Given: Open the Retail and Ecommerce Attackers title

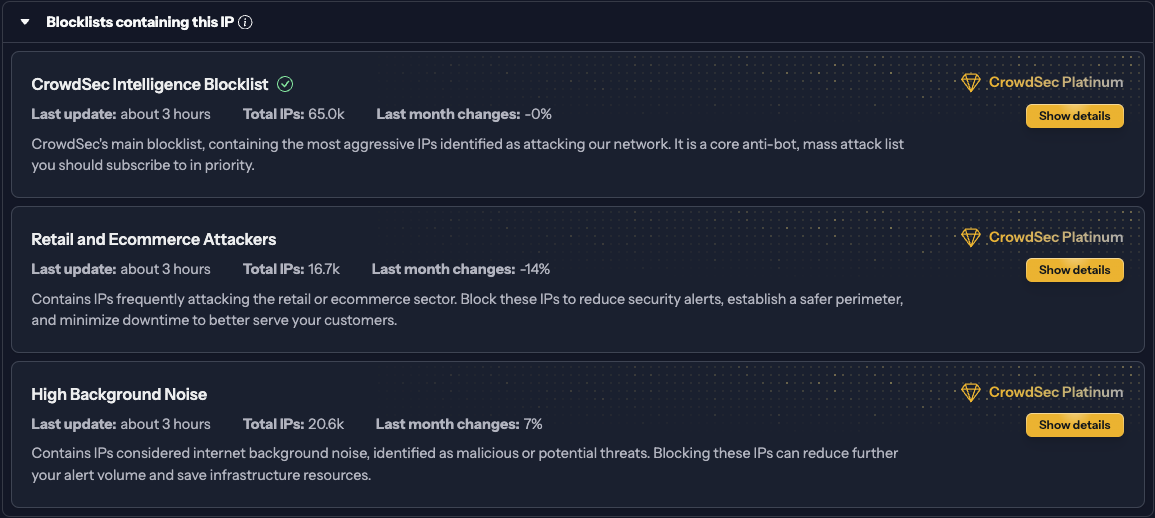Looking at the screenshot, I should pos(153,239).
